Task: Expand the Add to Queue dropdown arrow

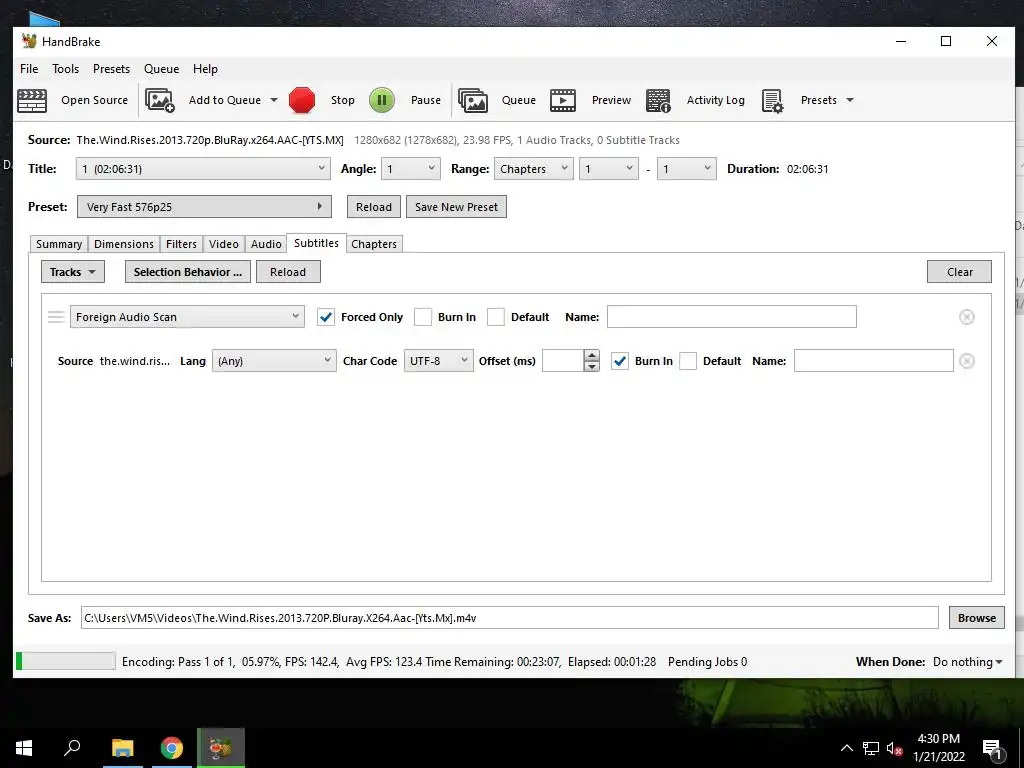Action: point(274,101)
